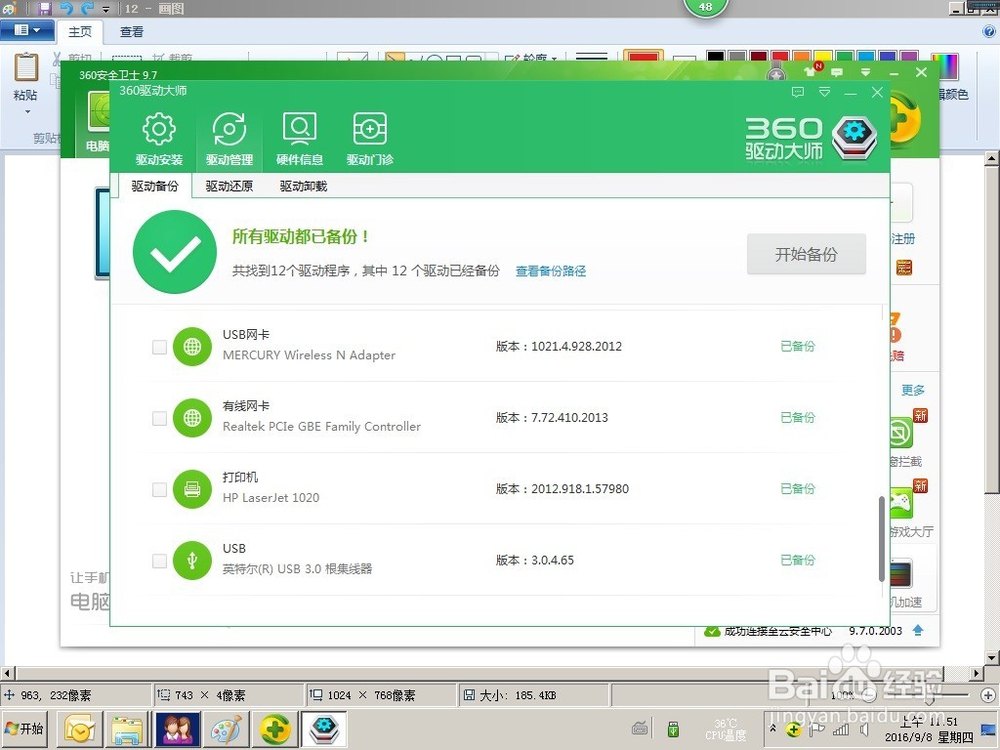Image resolution: width=1000 pixels, height=750 pixels.
Task: Switch to the 驱动还原 tab
Action: click(x=227, y=186)
